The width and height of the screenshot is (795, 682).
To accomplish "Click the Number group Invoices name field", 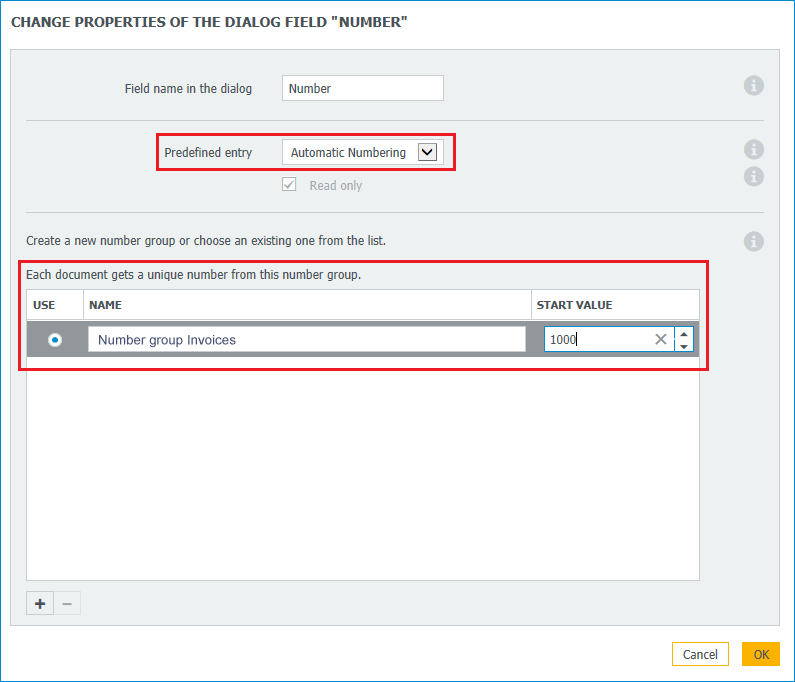I will 306,340.
